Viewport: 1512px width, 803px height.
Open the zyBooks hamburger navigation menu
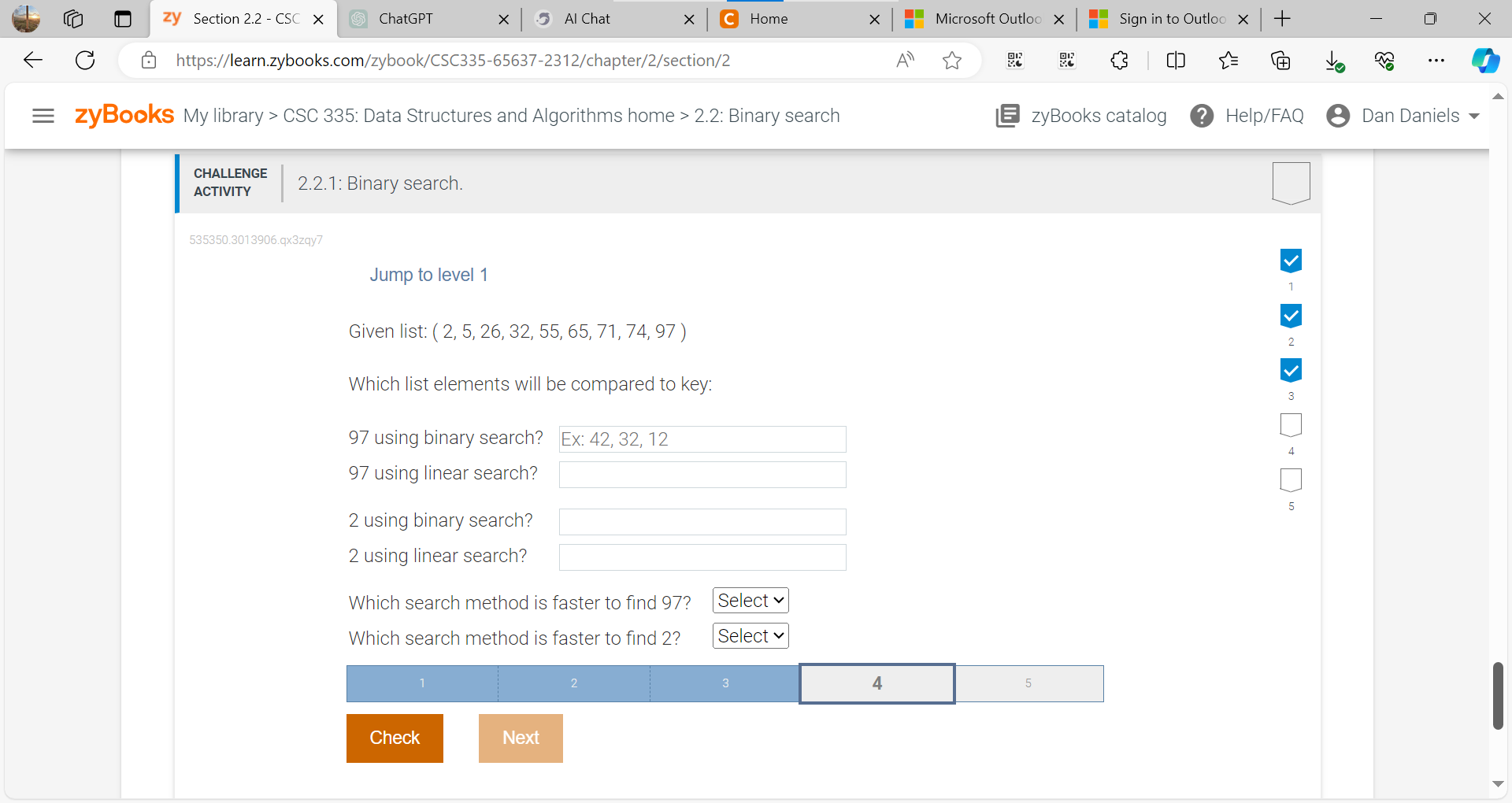tap(43, 116)
